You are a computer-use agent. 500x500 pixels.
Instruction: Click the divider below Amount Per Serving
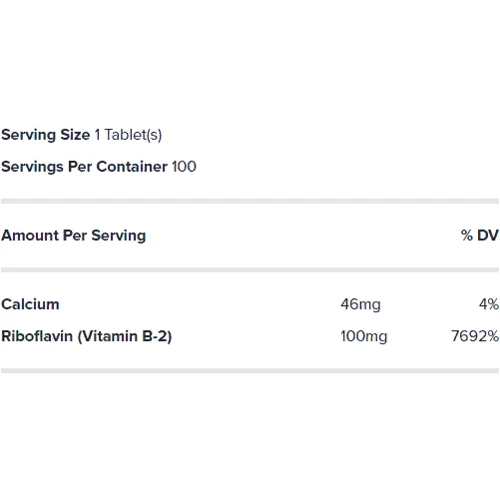point(250,270)
